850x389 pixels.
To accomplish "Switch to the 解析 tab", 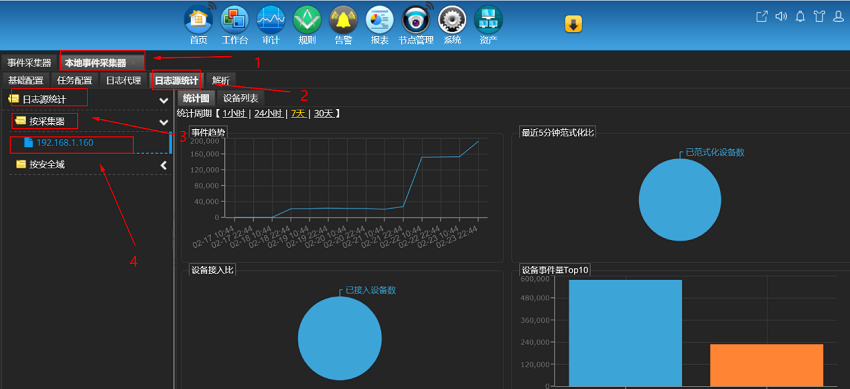I will click(221, 81).
